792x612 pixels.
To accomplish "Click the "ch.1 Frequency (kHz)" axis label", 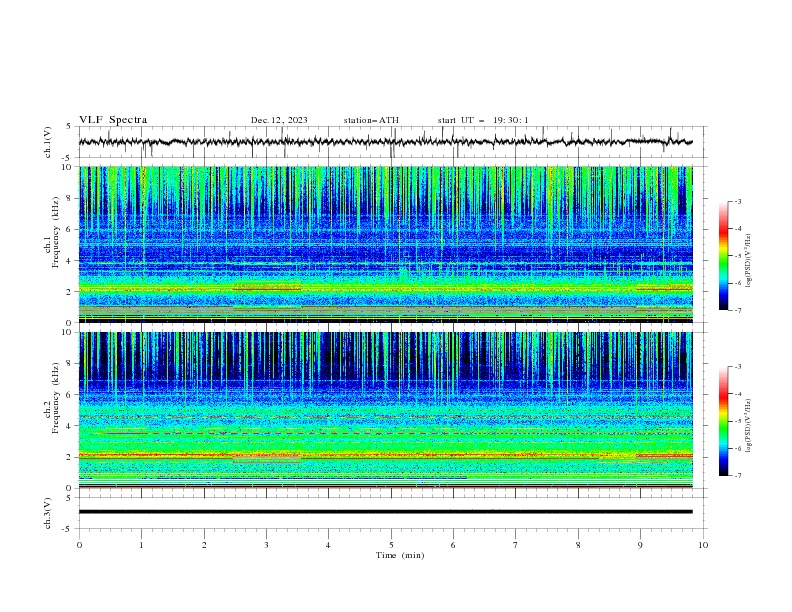I will (x=52, y=232).
